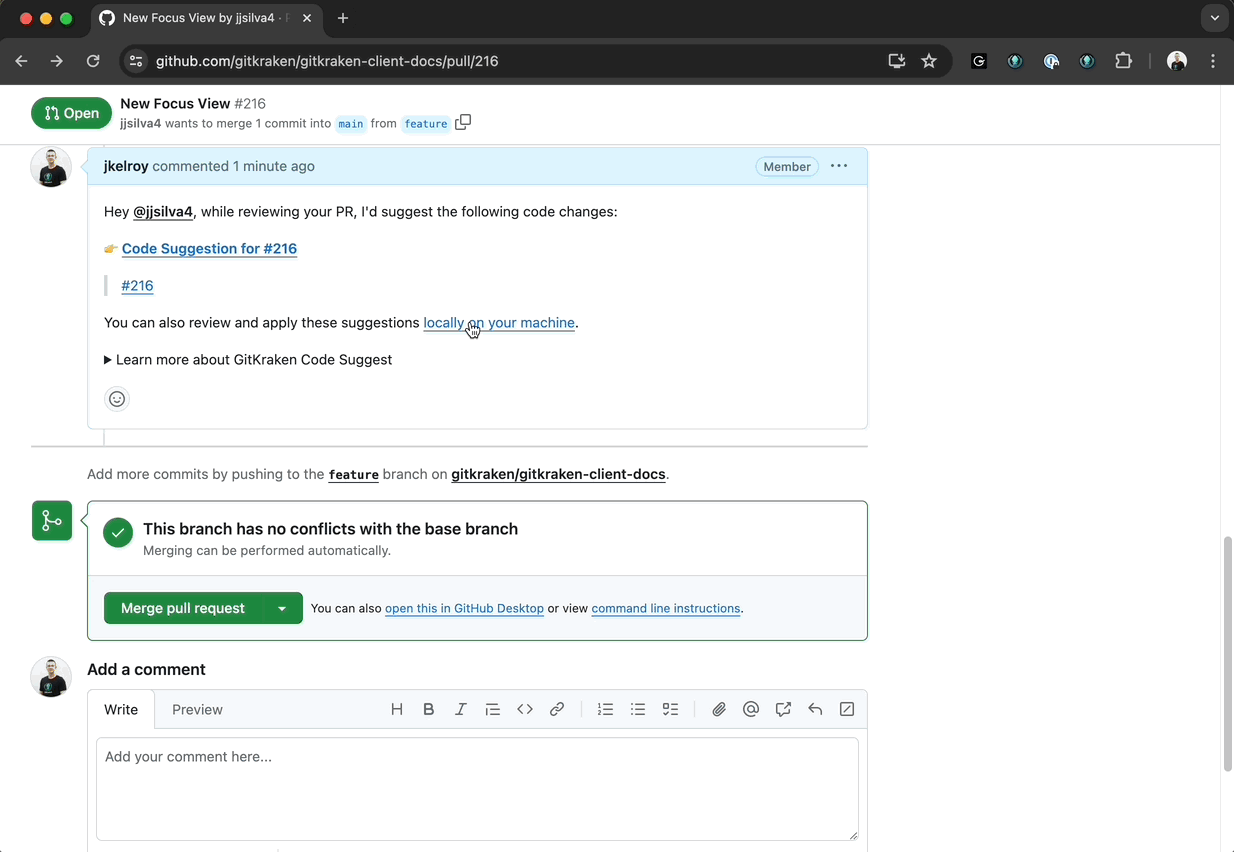Insert a quote block icon

[493, 709]
